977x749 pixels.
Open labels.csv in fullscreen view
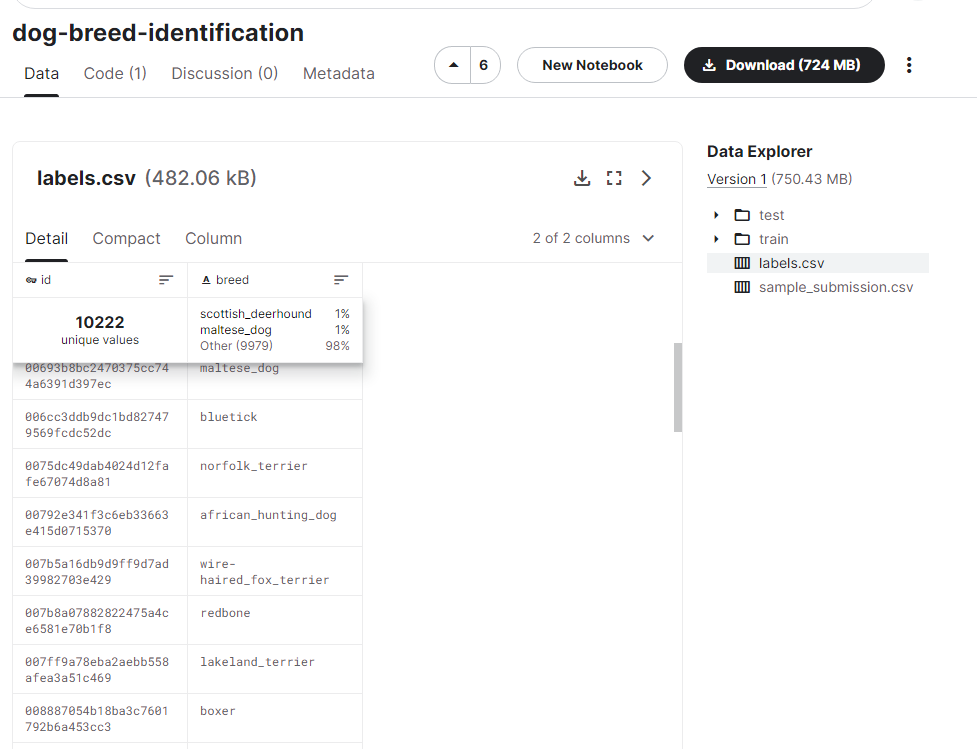click(x=614, y=178)
